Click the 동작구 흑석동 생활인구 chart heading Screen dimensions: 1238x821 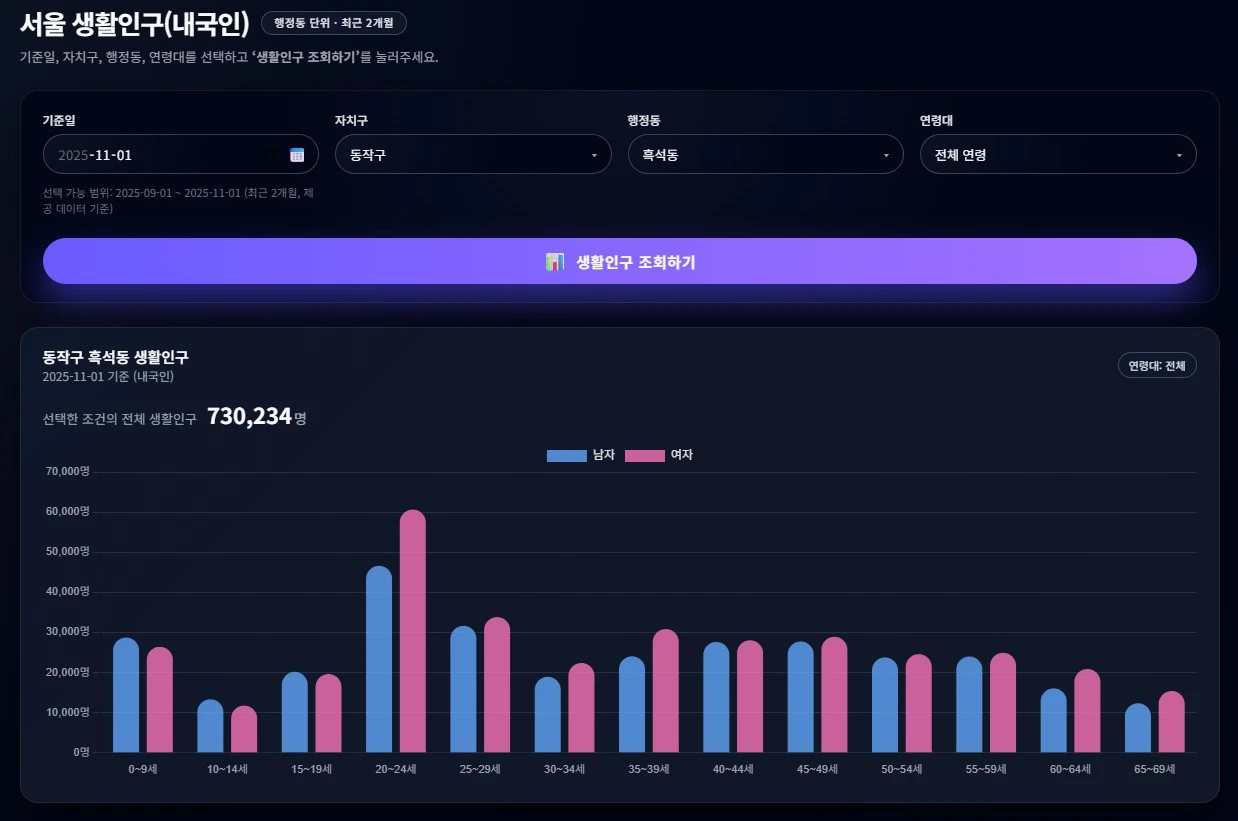115,357
